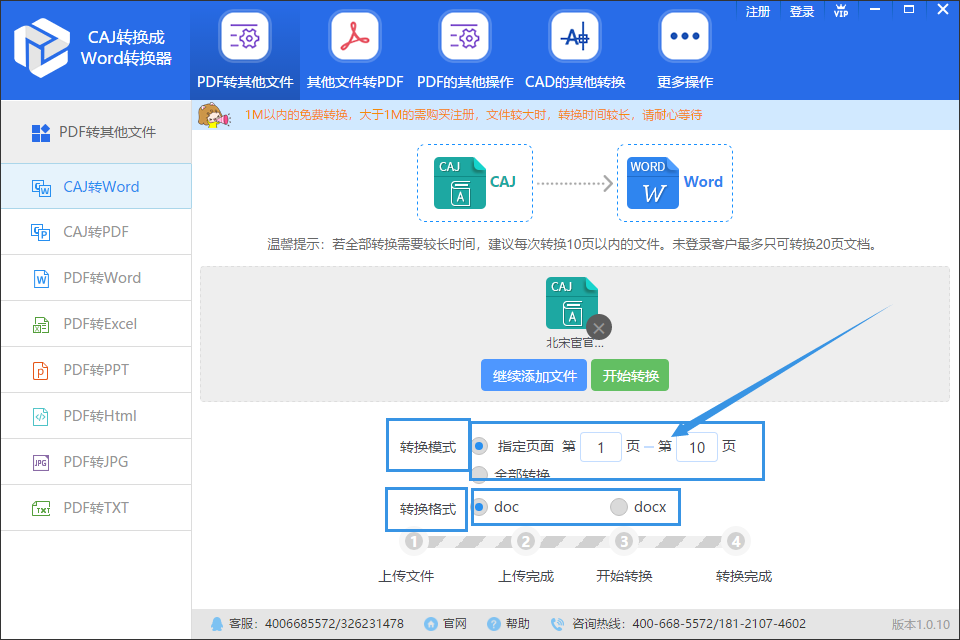Click the PDF转Word sidebar icon
Image resolution: width=960 pixels, height=640 pixels.
pyautogui.click(x=41, y=278)
